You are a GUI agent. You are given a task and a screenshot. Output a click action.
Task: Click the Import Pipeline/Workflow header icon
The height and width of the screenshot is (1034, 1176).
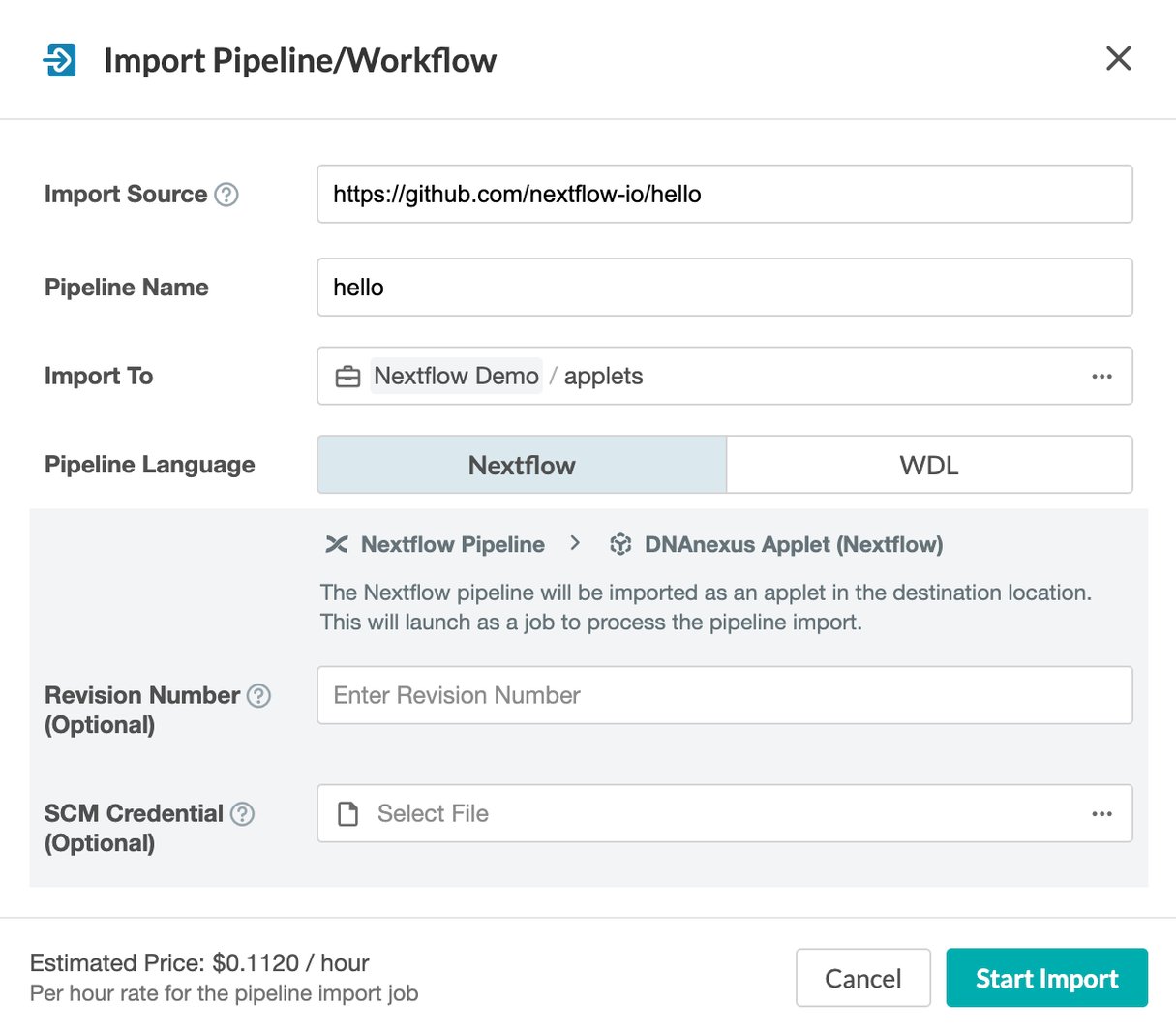tap(59, 58)
